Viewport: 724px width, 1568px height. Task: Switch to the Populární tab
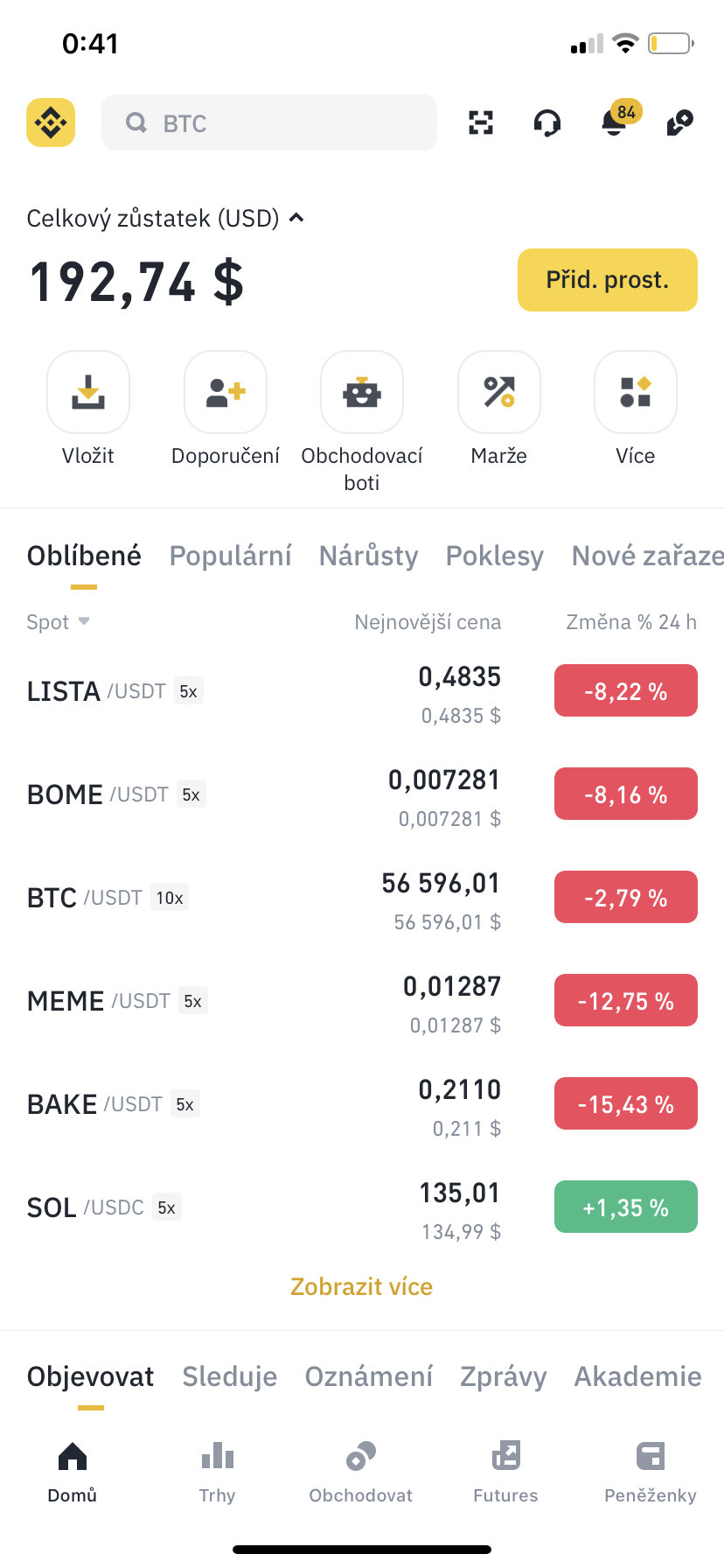230,556
